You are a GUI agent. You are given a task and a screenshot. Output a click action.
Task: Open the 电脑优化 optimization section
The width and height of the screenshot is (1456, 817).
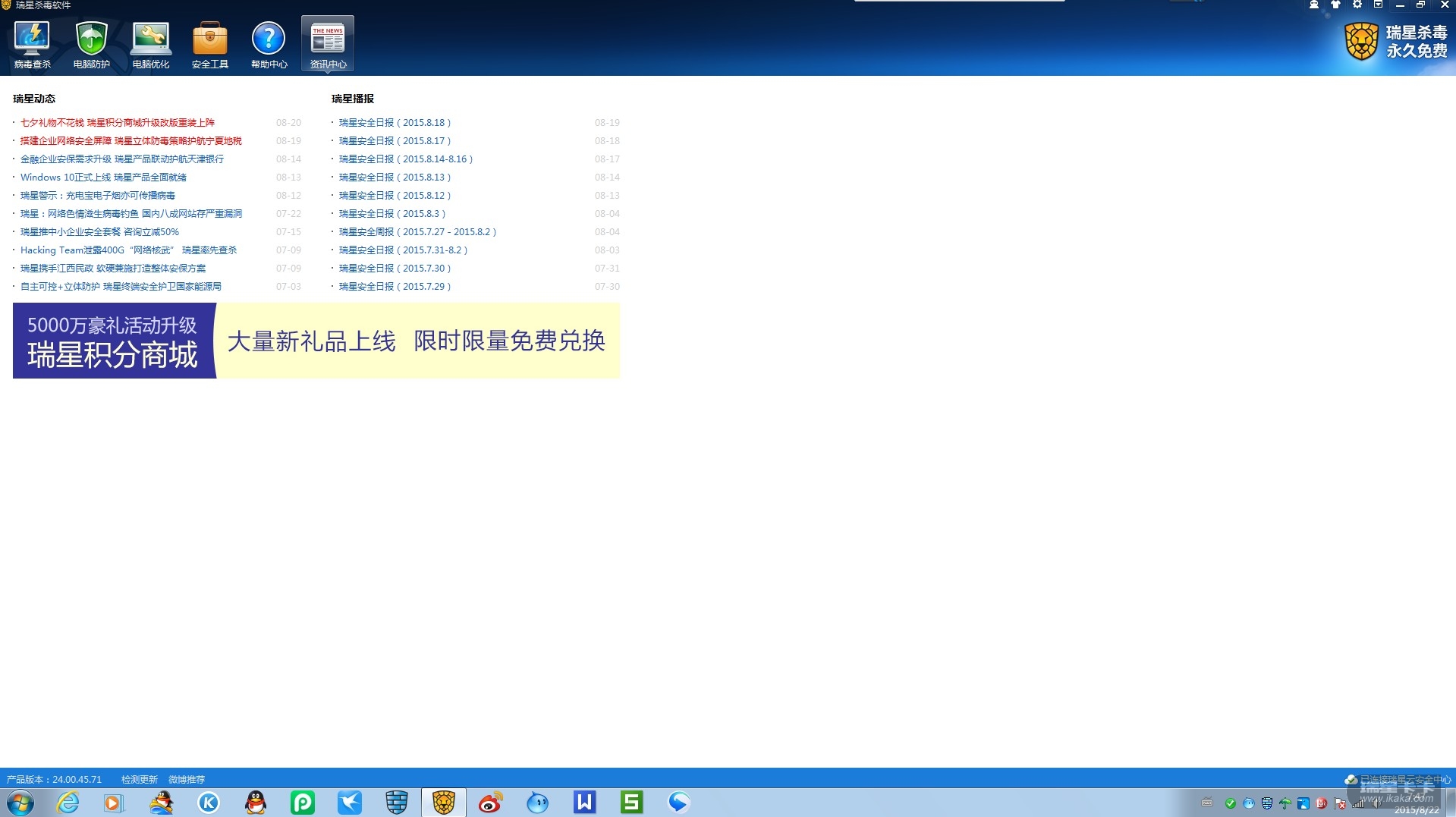point(150,45)
